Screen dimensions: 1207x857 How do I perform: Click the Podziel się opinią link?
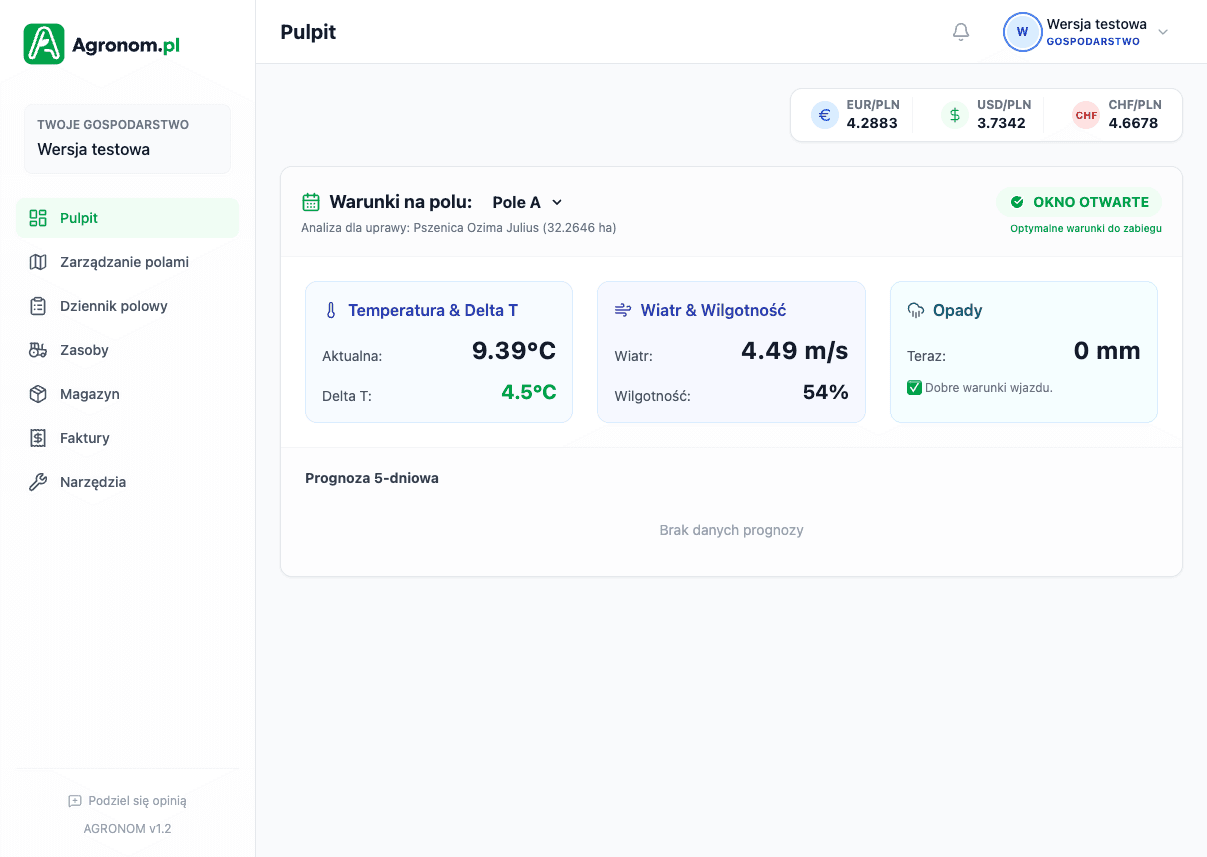(128, 800)
